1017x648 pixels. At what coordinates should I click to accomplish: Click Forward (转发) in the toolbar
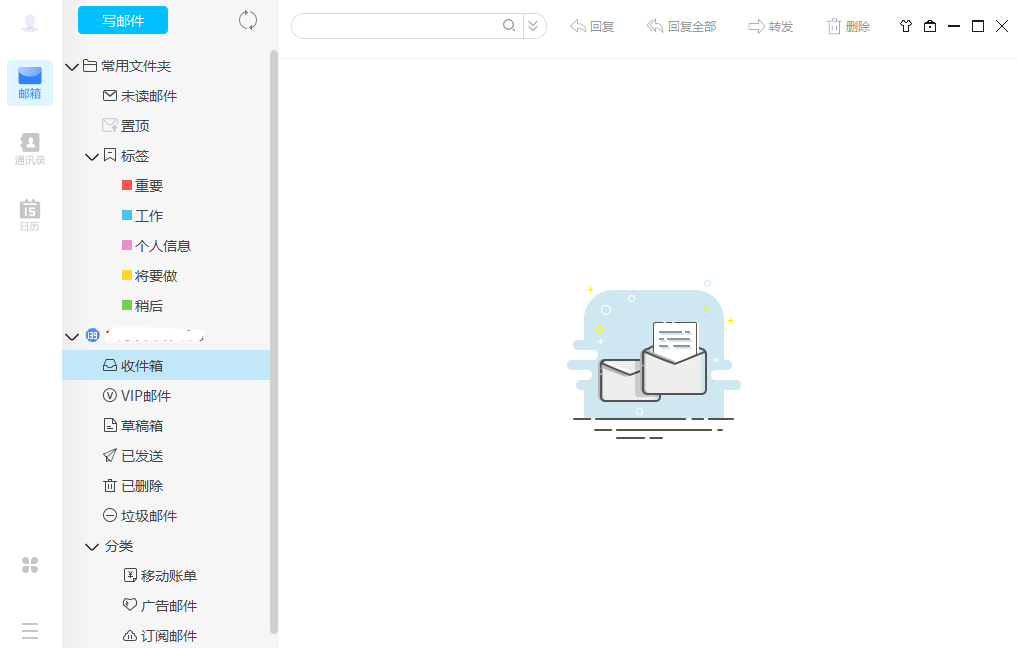tap(770, 26)
